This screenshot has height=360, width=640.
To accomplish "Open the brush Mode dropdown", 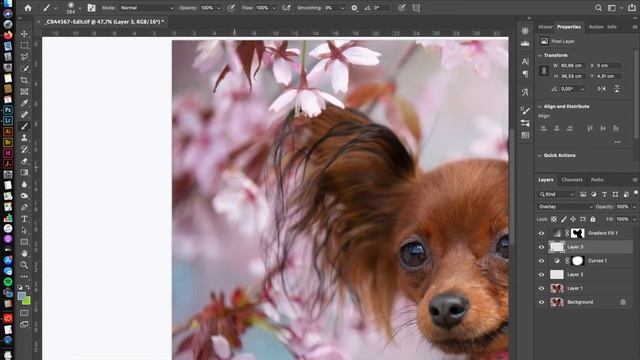I will tap(147, 8).
